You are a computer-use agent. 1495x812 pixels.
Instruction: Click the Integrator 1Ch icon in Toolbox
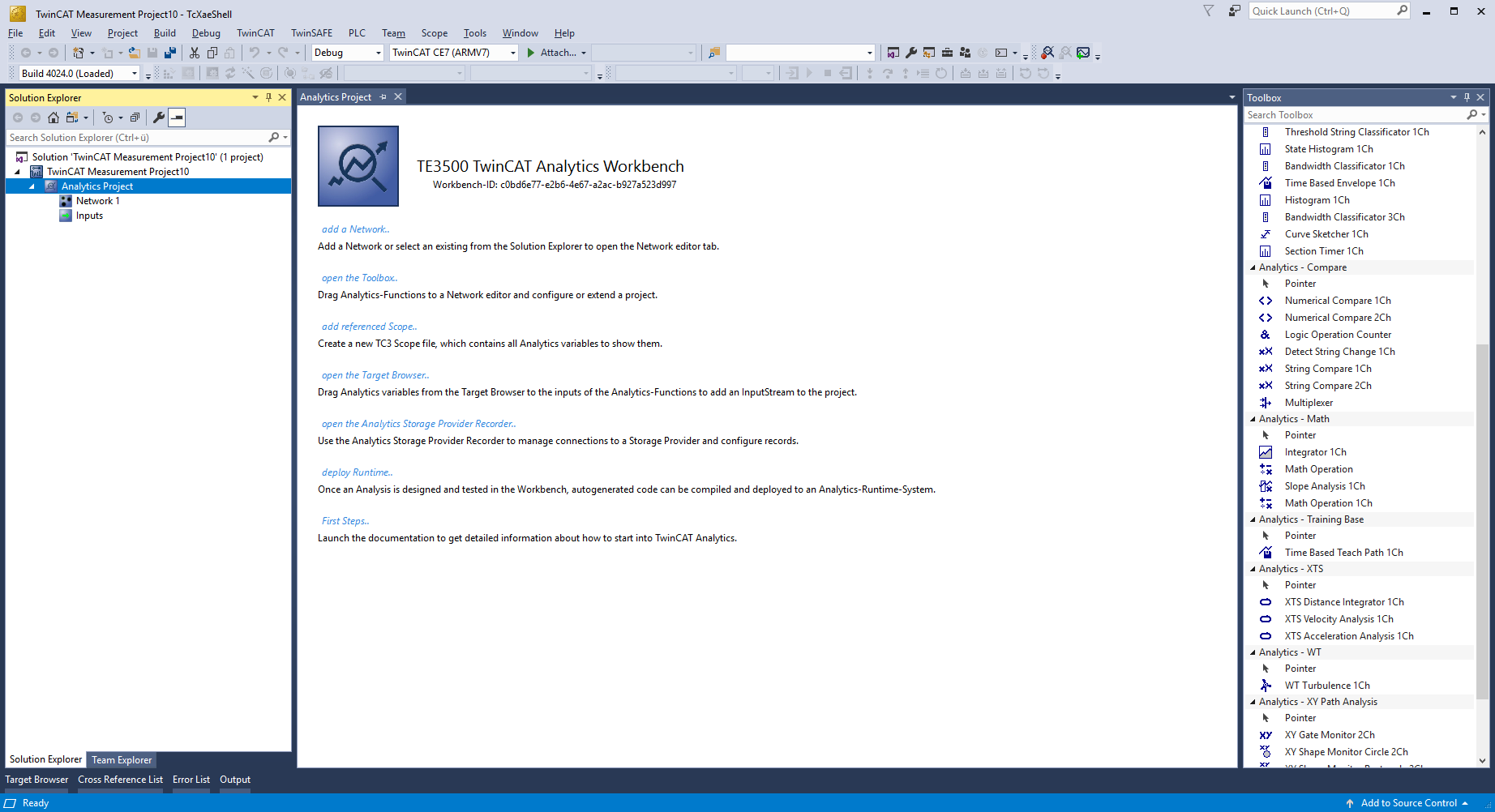[x=1266, y=452]
